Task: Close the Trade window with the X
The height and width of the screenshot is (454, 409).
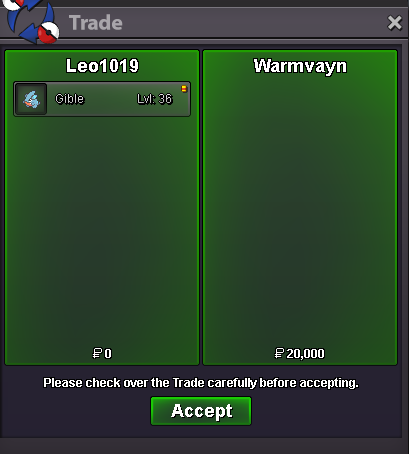Action: click(395, 23)
